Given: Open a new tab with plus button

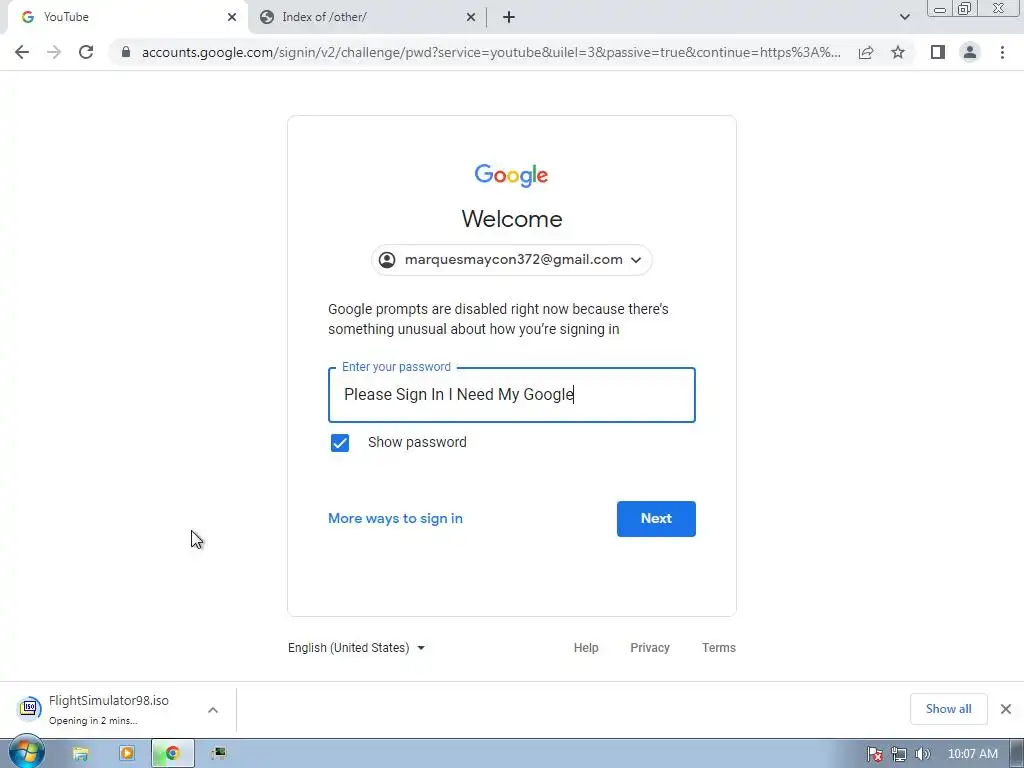Looking at the screenshot, I should pyautogui.click(x=509, y=17).
